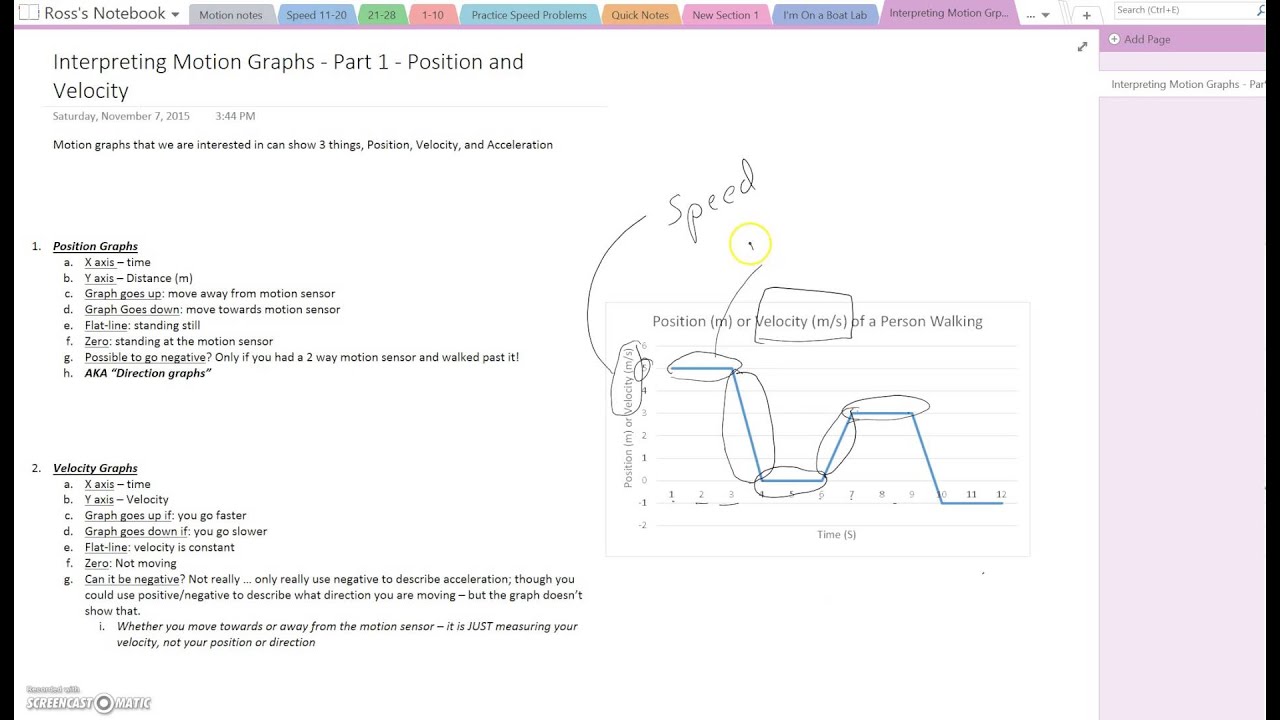Switch to the Motion notes section tab
1280x720 pixels.
point(230,15)
